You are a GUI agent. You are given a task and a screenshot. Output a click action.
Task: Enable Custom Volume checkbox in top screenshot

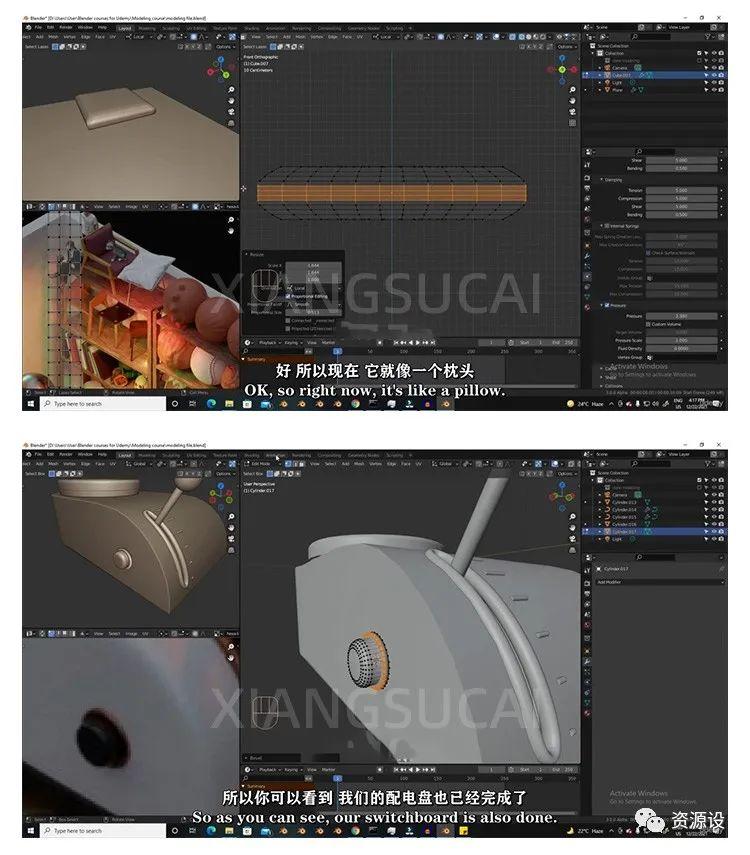tap(648, 324)
